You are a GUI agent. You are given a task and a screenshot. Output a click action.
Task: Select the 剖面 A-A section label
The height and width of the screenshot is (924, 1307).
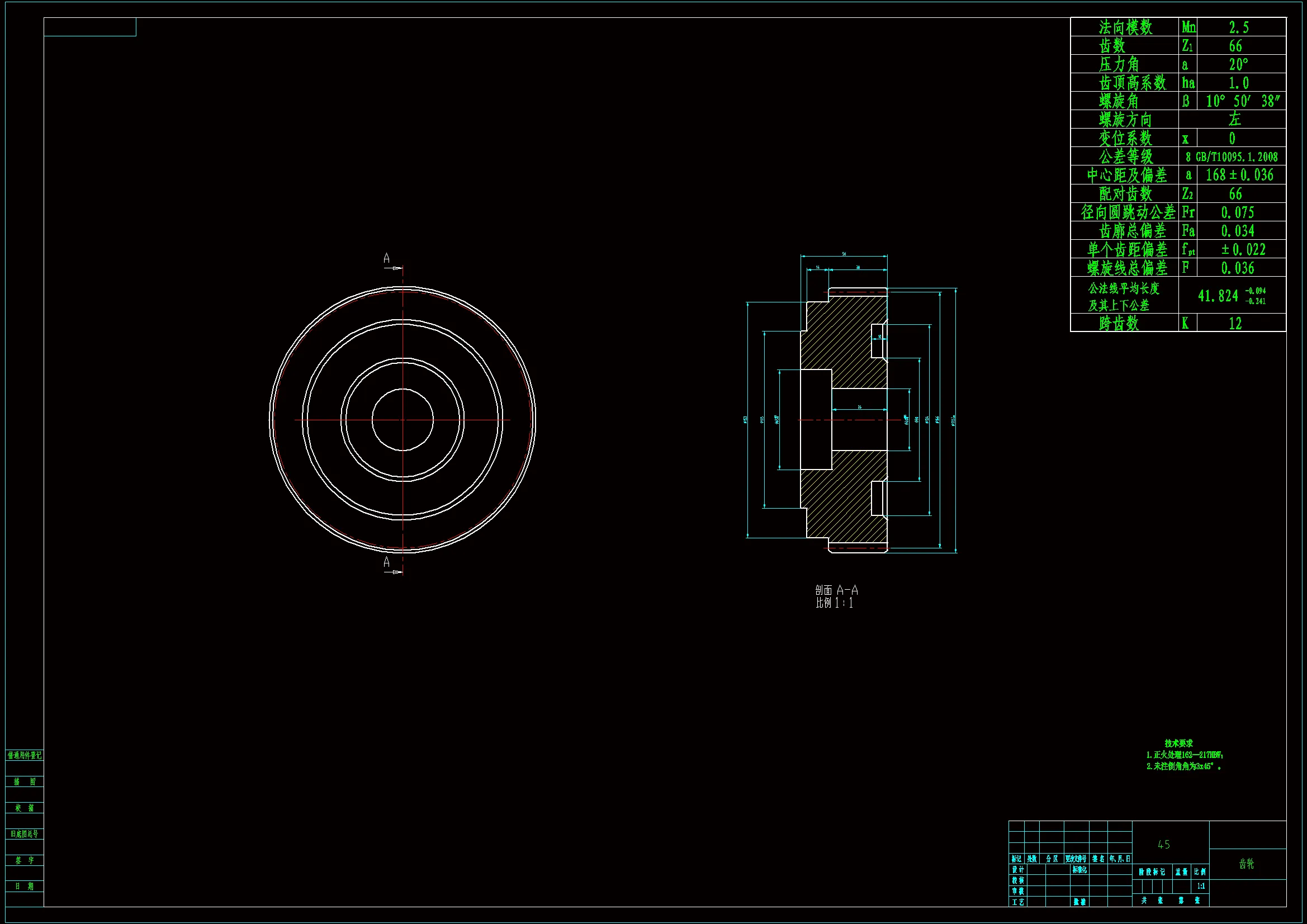[836, 590]
